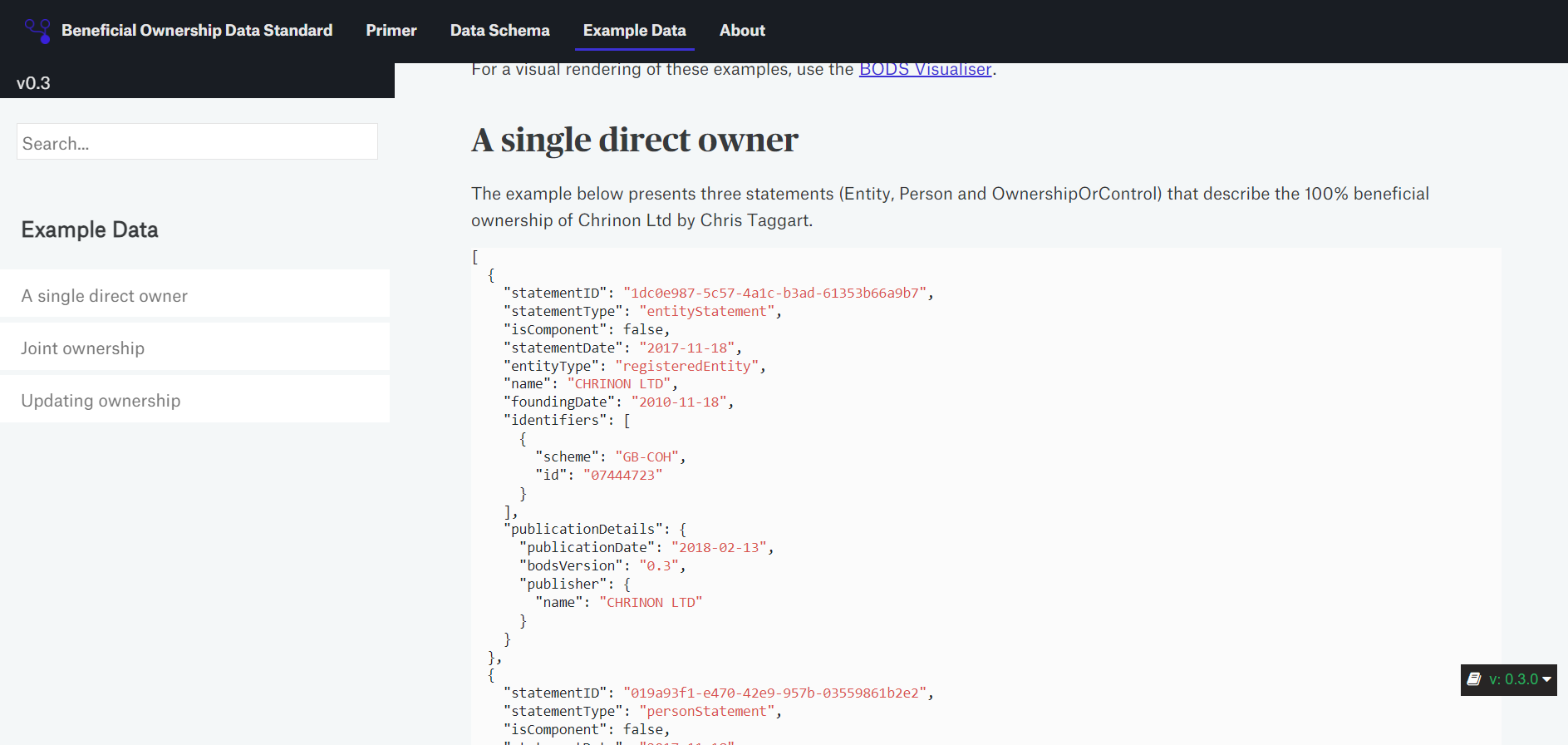Follow the BODS Visualiser link
This screenshot has height=745, width=1568.
(x=925, y=70)
